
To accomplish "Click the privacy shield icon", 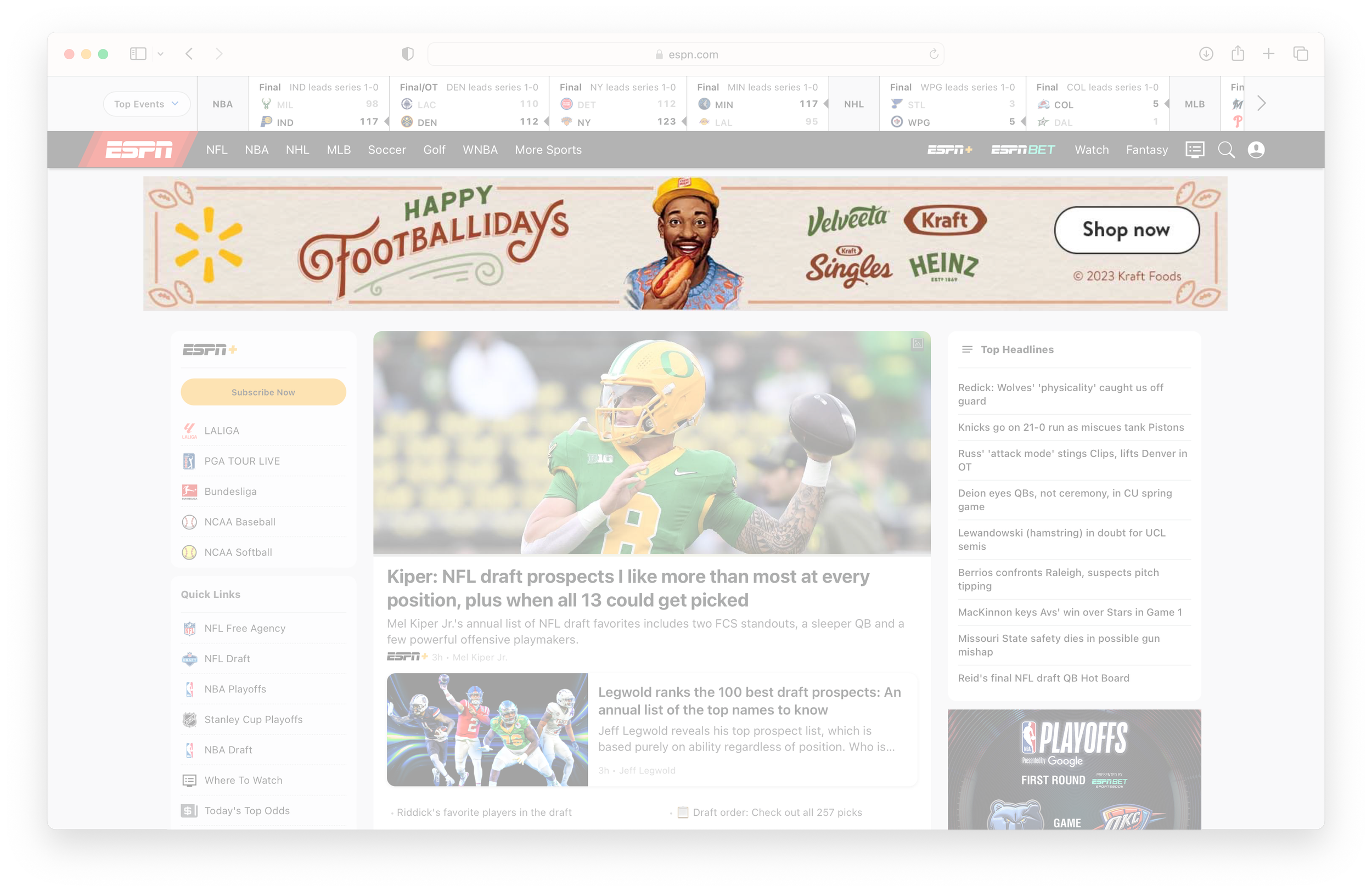I will tap(408, 54).
